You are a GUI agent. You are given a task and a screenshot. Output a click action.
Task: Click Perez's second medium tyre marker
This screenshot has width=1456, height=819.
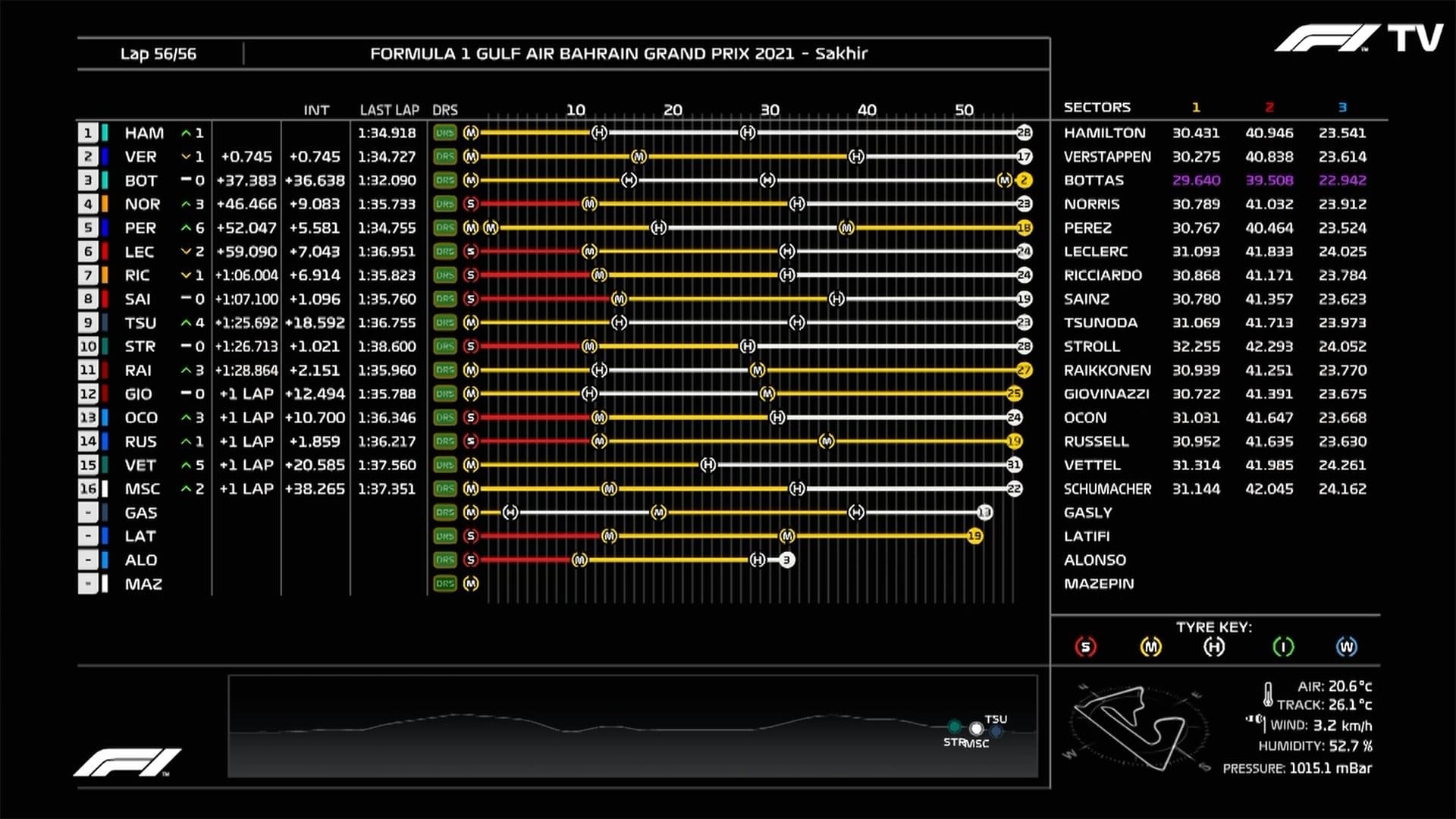pos(491,227)
